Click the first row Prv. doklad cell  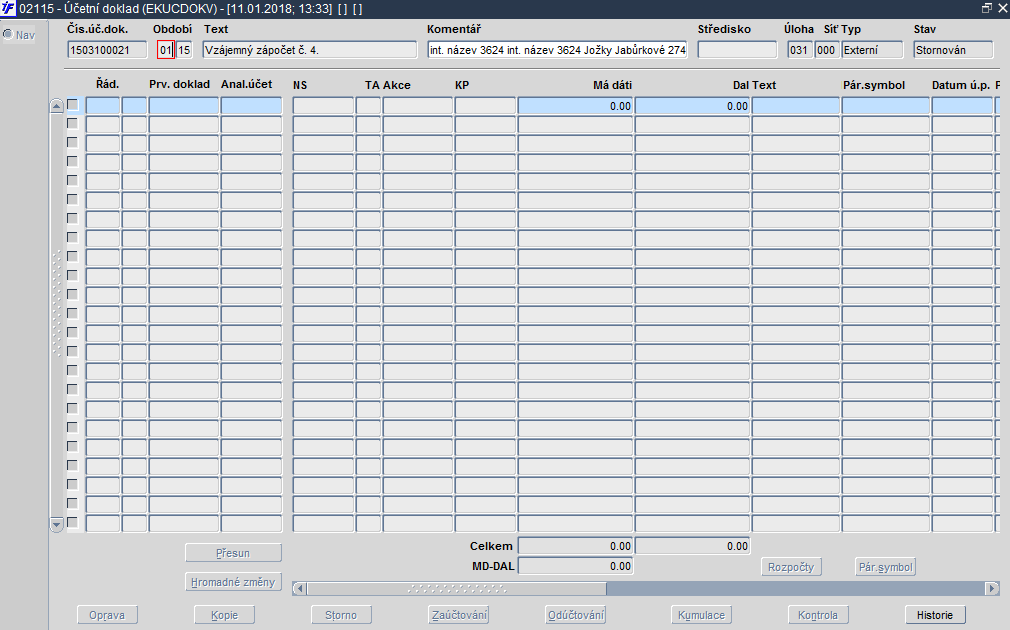coord(184,106)
